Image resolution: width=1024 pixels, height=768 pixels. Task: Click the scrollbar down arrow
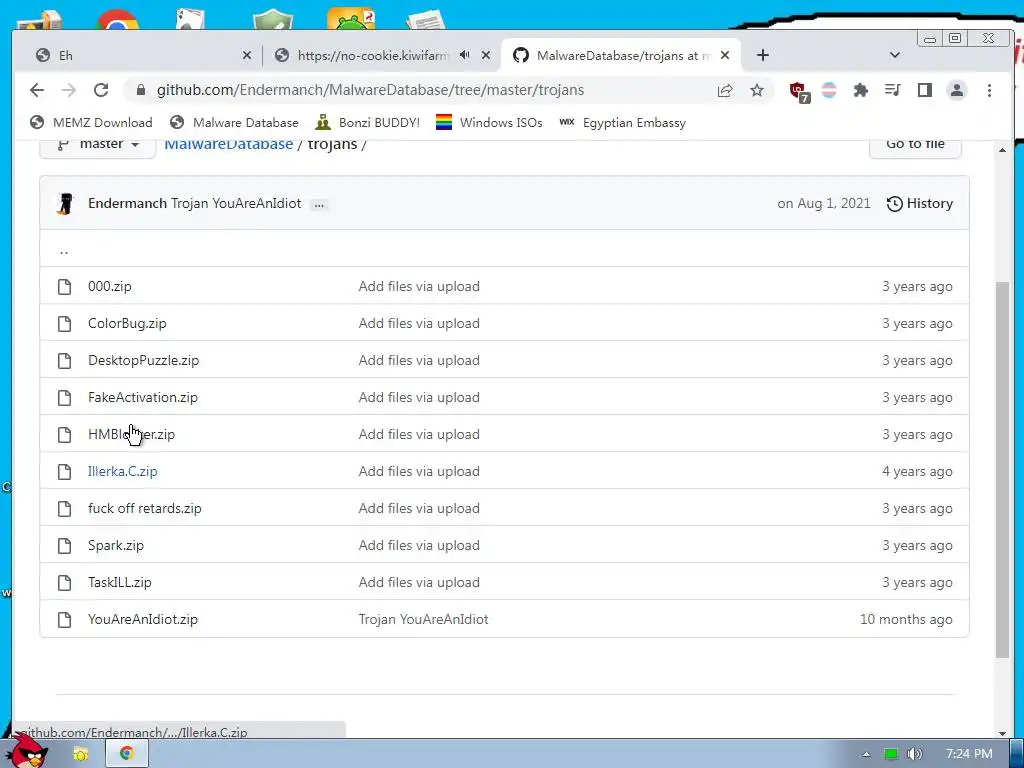pos(1002,733)
